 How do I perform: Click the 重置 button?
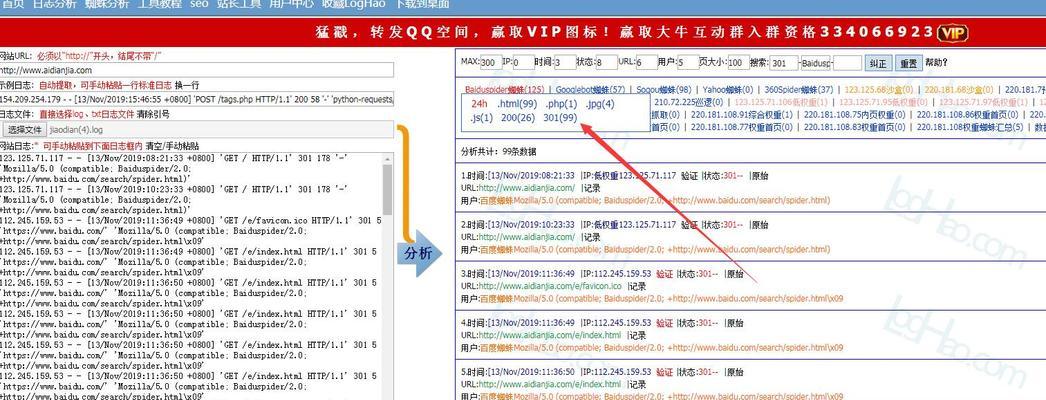pos(908,63)
